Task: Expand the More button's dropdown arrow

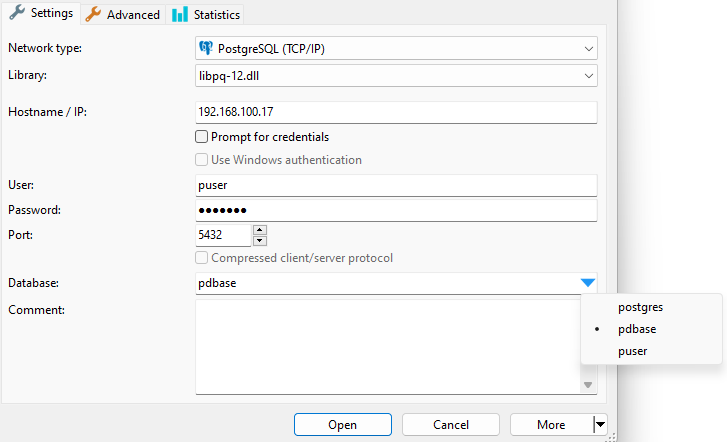Action: pyautogui.click(x=600, y=424)
